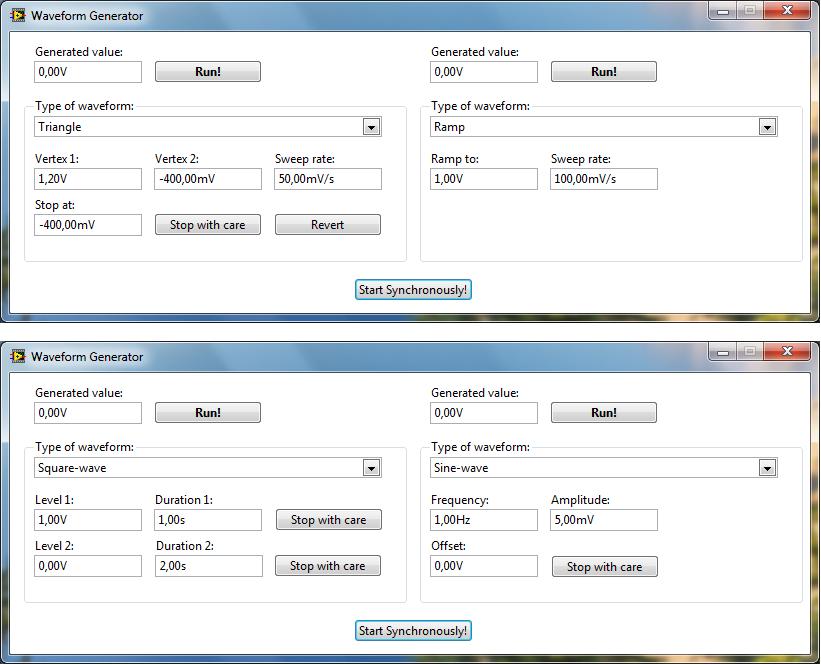This screenshot has height=665, width=821.
Task: Open the Sine-wave waveform type dropdown
Action: (767, 468)
